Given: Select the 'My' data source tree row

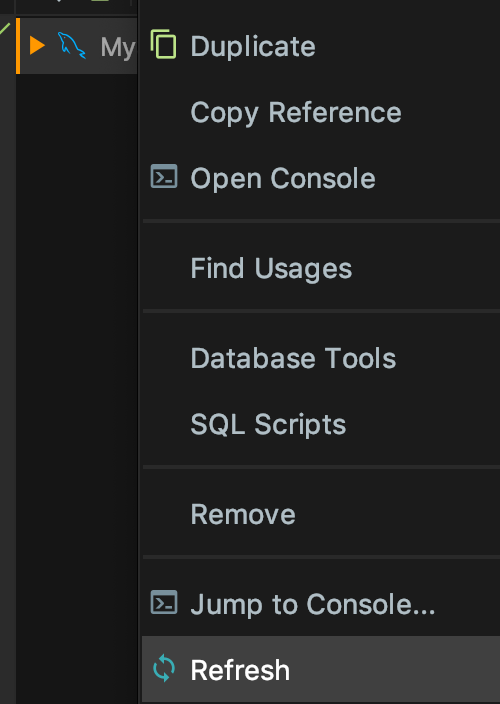Looking at the screenshot, I should (77, 46).
